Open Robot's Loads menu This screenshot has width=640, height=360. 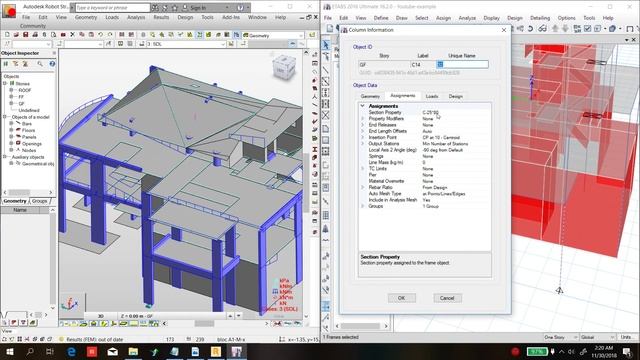pyautogui.click(x=112, y=17)
